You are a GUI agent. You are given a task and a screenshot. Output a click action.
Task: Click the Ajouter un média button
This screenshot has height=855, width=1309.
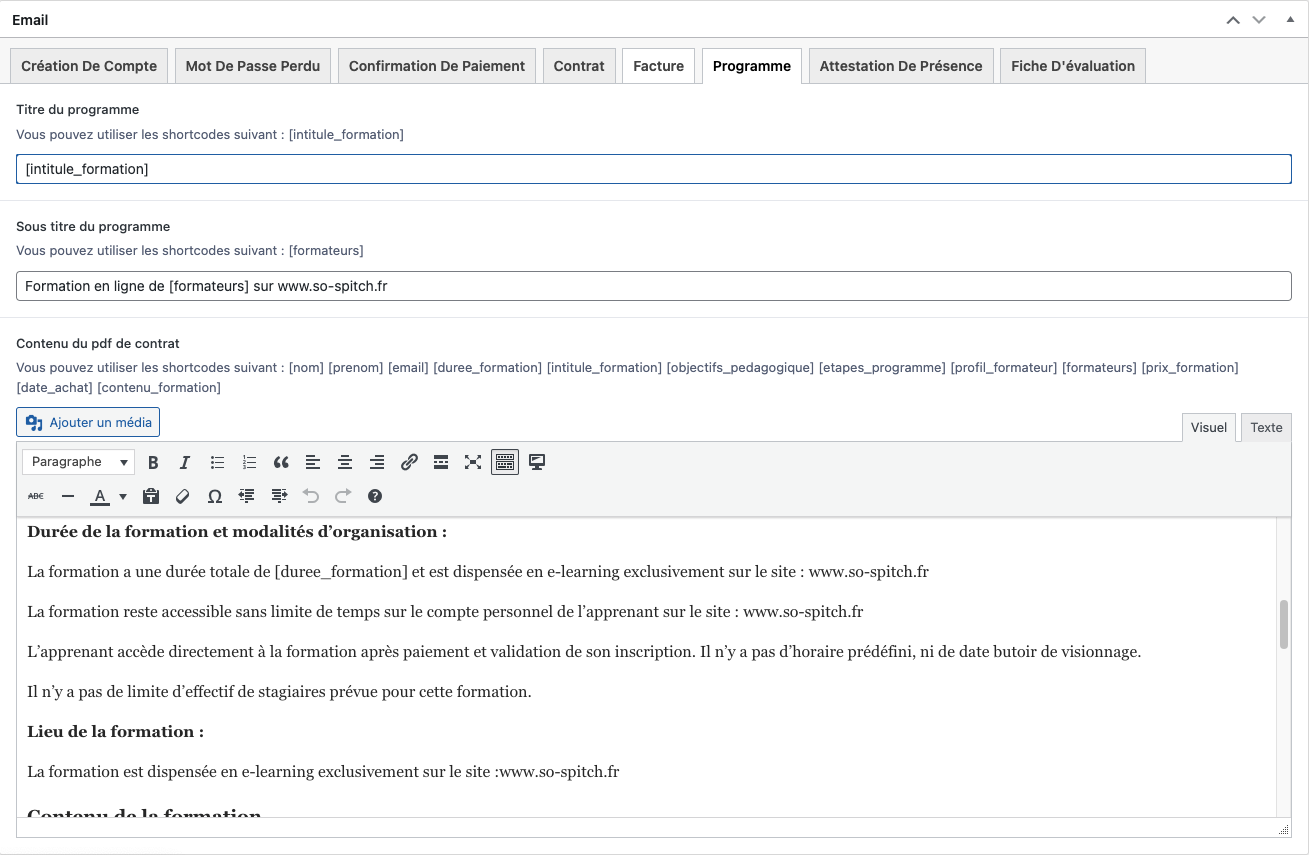[x=87, y=421]
